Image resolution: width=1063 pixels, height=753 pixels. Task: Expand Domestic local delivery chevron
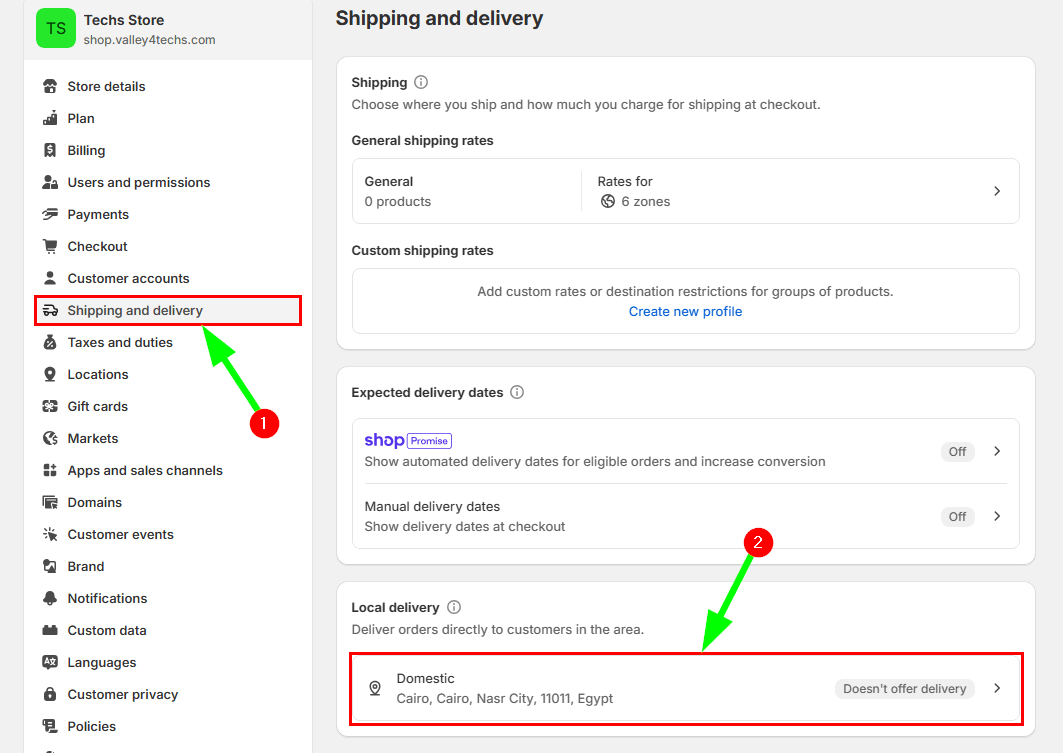click(996, 688)
